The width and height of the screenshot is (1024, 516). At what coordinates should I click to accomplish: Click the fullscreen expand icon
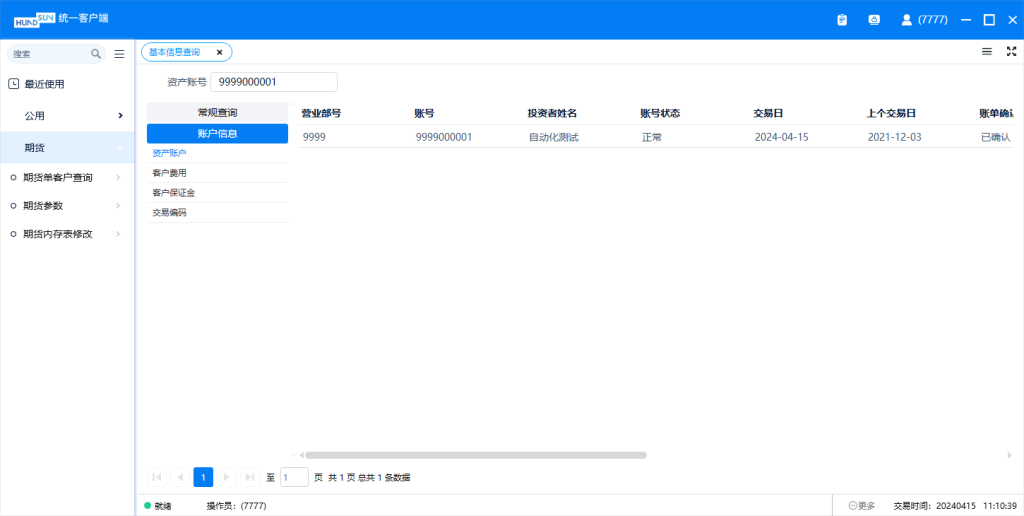tap(1011, 51)
